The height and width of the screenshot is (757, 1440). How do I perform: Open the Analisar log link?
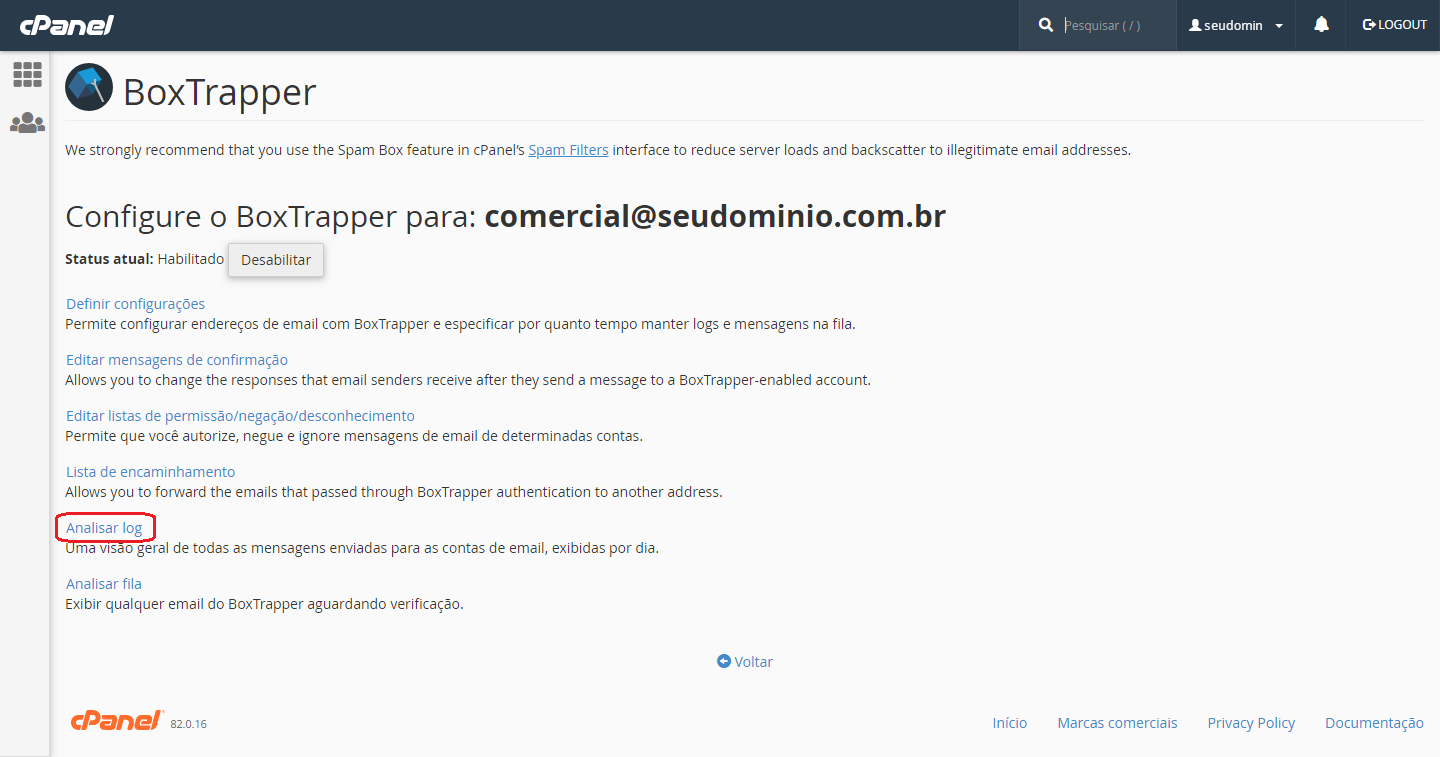tap(104, 528)
